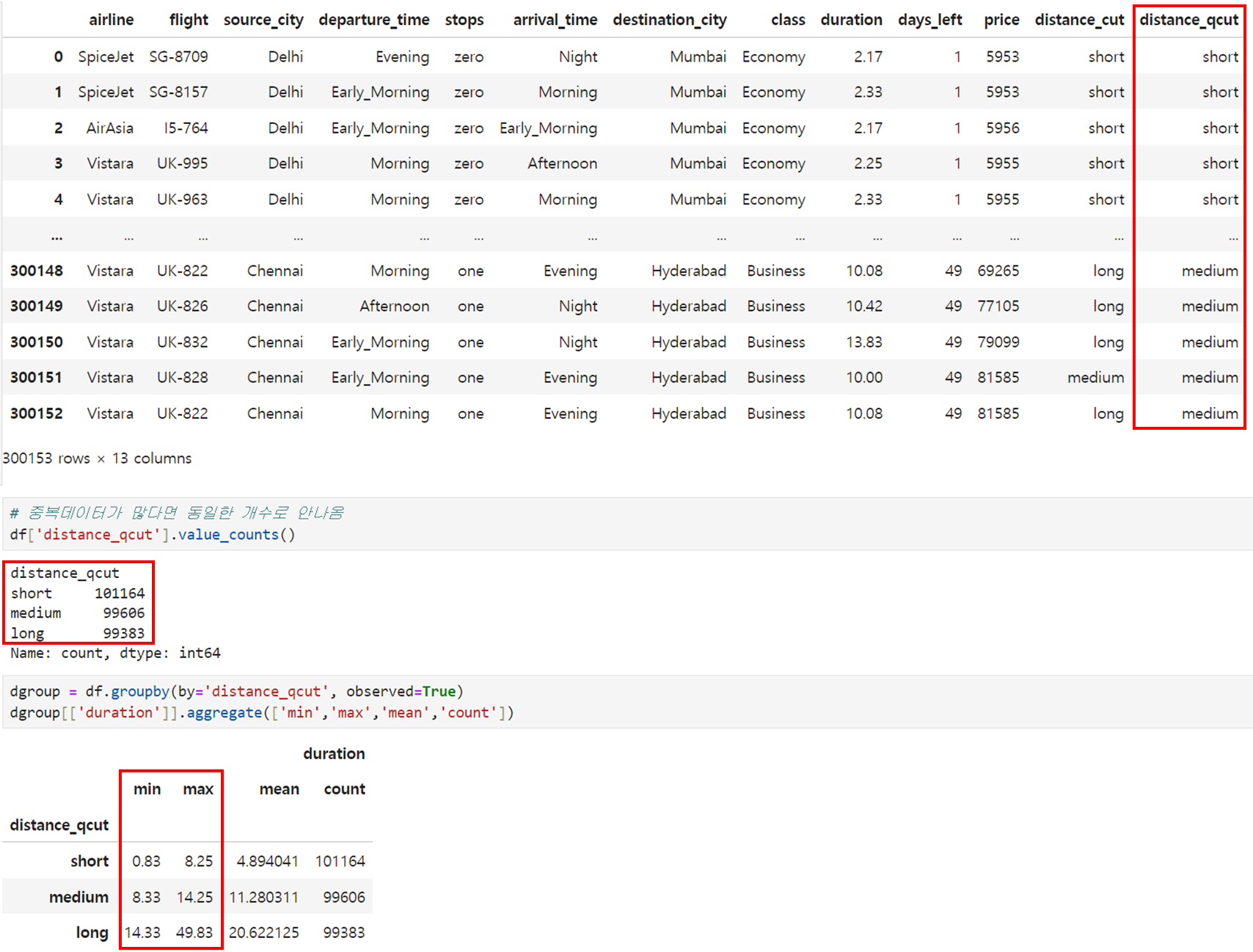Click the mean value 11.280311
Image resolution: width=1253 pixels, height=952 pixels.
pyautogui.click(x=264, y=897)
